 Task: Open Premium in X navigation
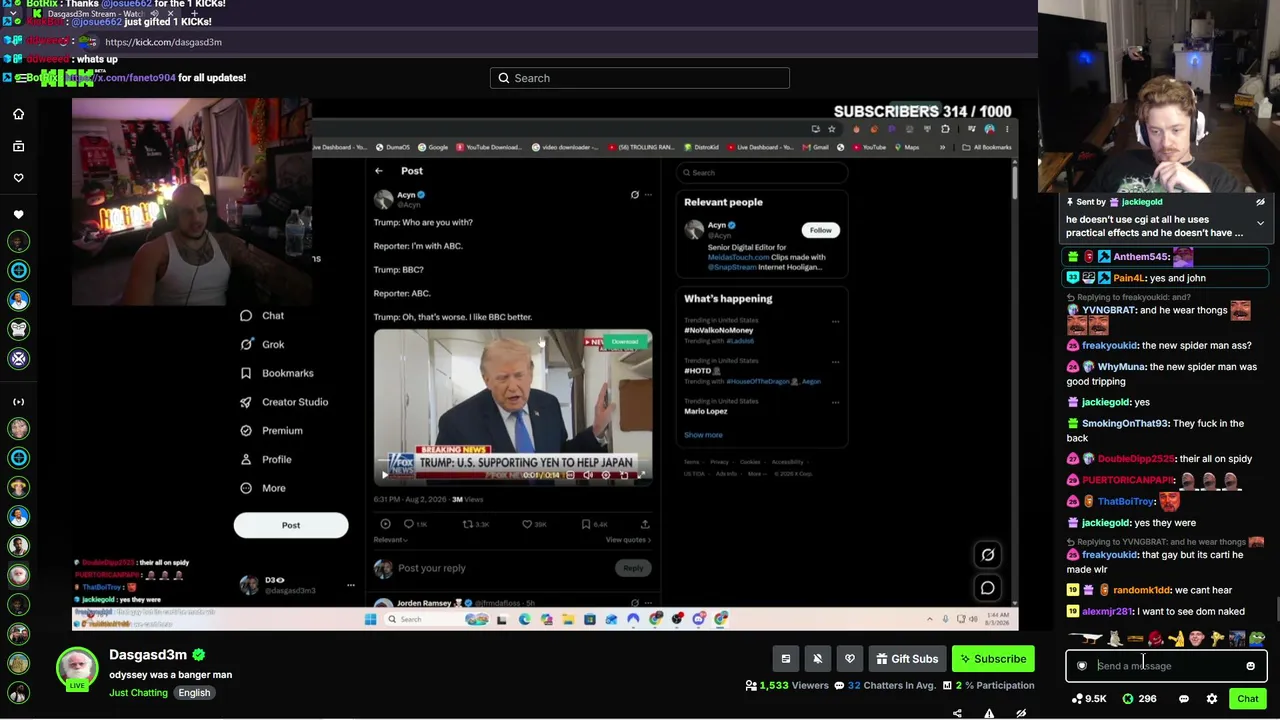(271, 431)
